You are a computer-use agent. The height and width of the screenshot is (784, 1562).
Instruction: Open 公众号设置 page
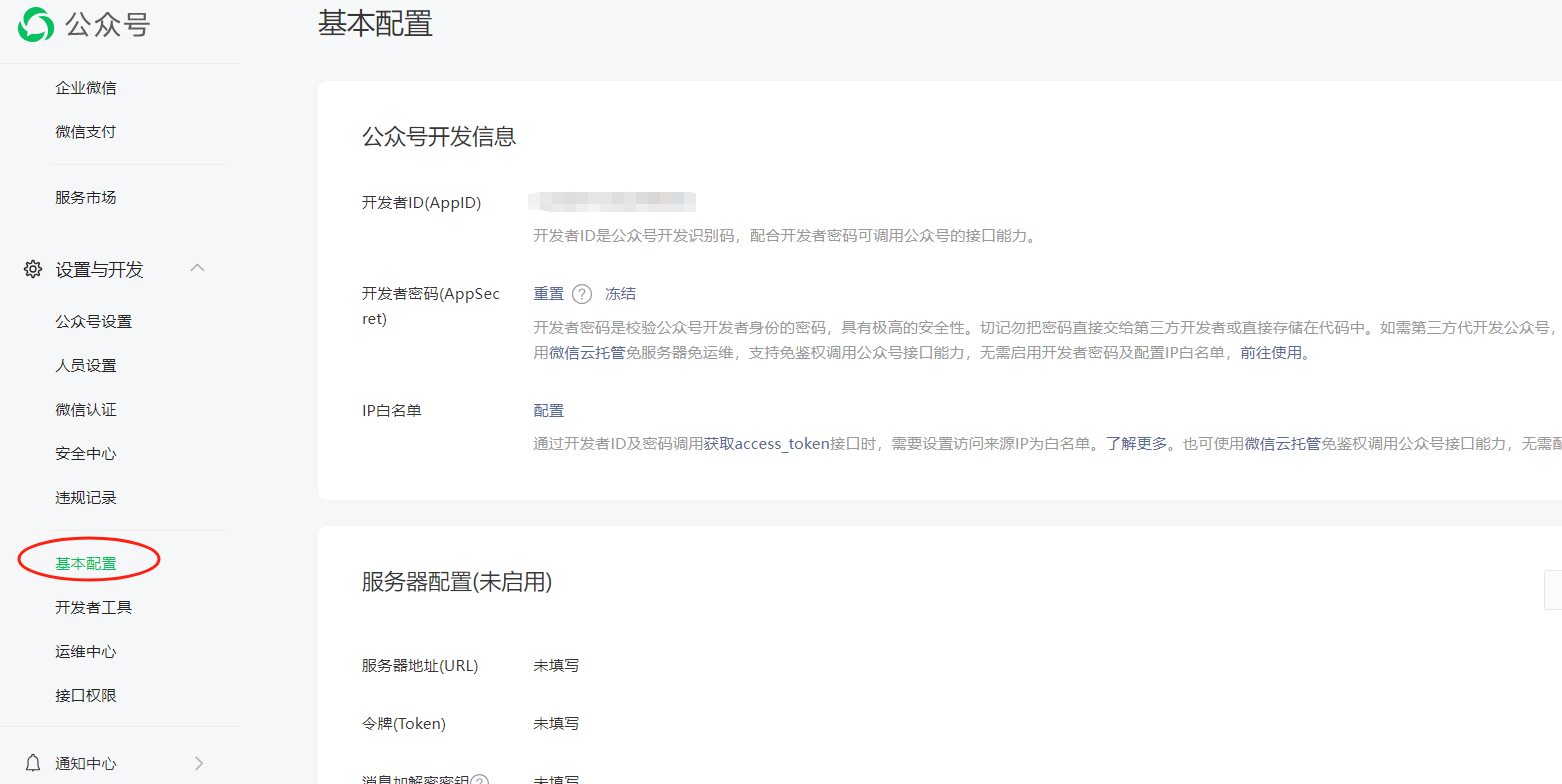pyautogui.click(x=94, y=322)
